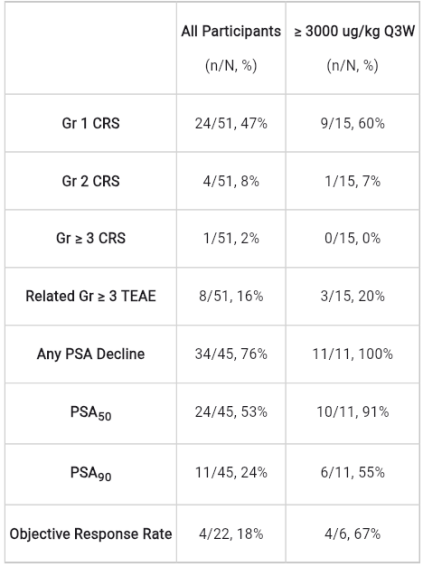This screenshot has height=567, width=424.
Task: Select the 24/45, 53% cell
Action: [x=231, y=412]
